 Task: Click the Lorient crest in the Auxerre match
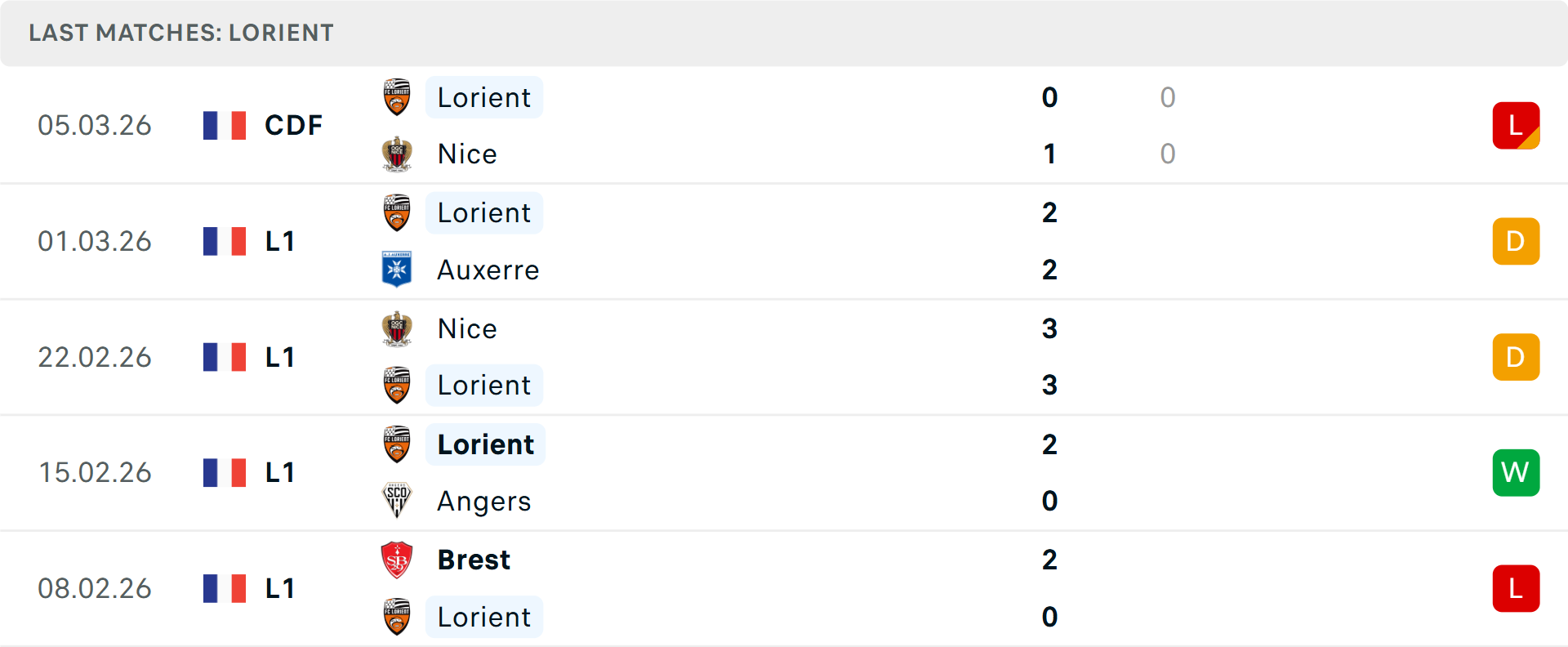(x=397, y=212)
